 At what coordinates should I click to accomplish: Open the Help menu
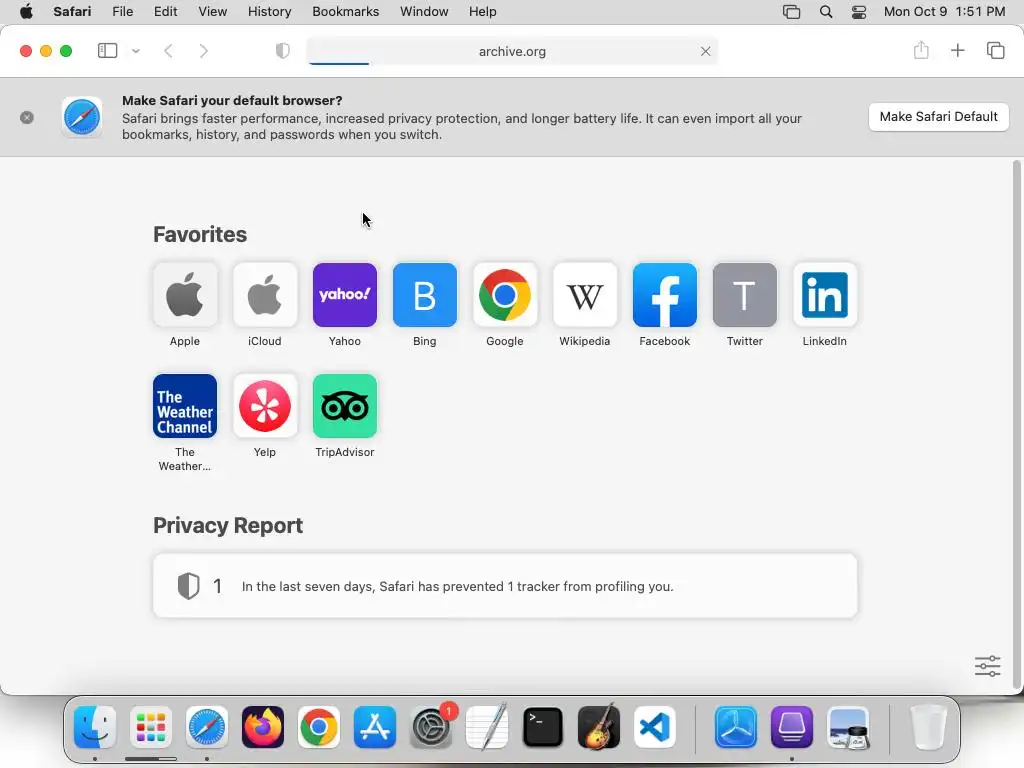pos(483,12)
